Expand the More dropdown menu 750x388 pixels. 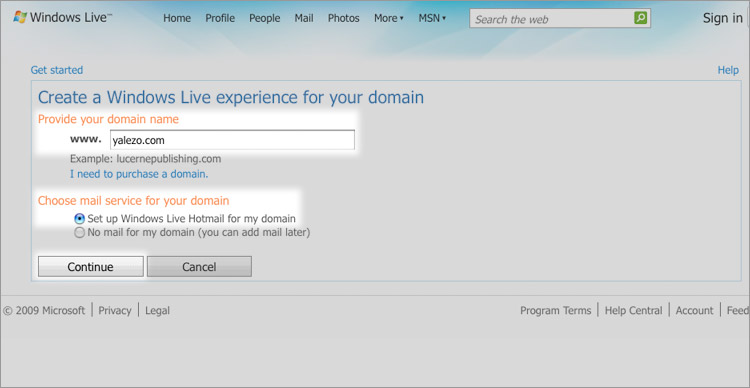click(389, 18)
